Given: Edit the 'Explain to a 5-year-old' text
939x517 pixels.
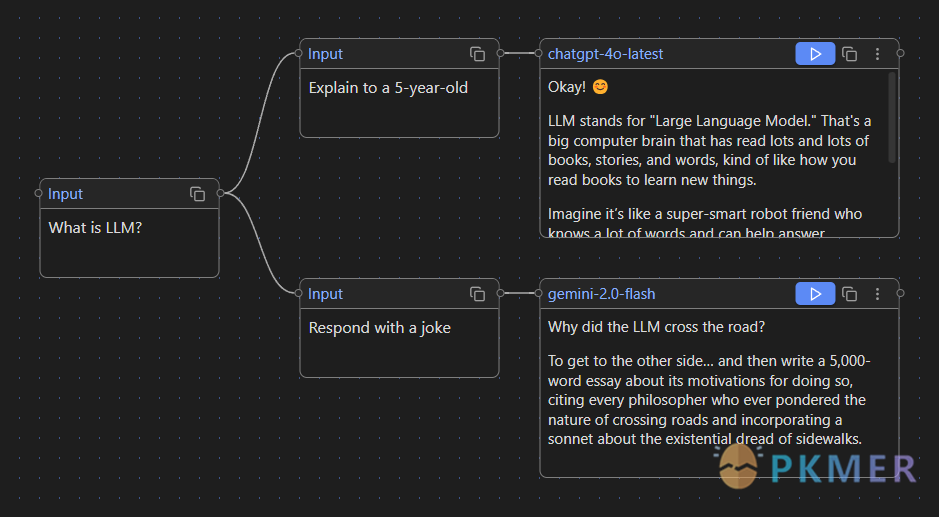Looking at the screenshot, I should [398, 100].
